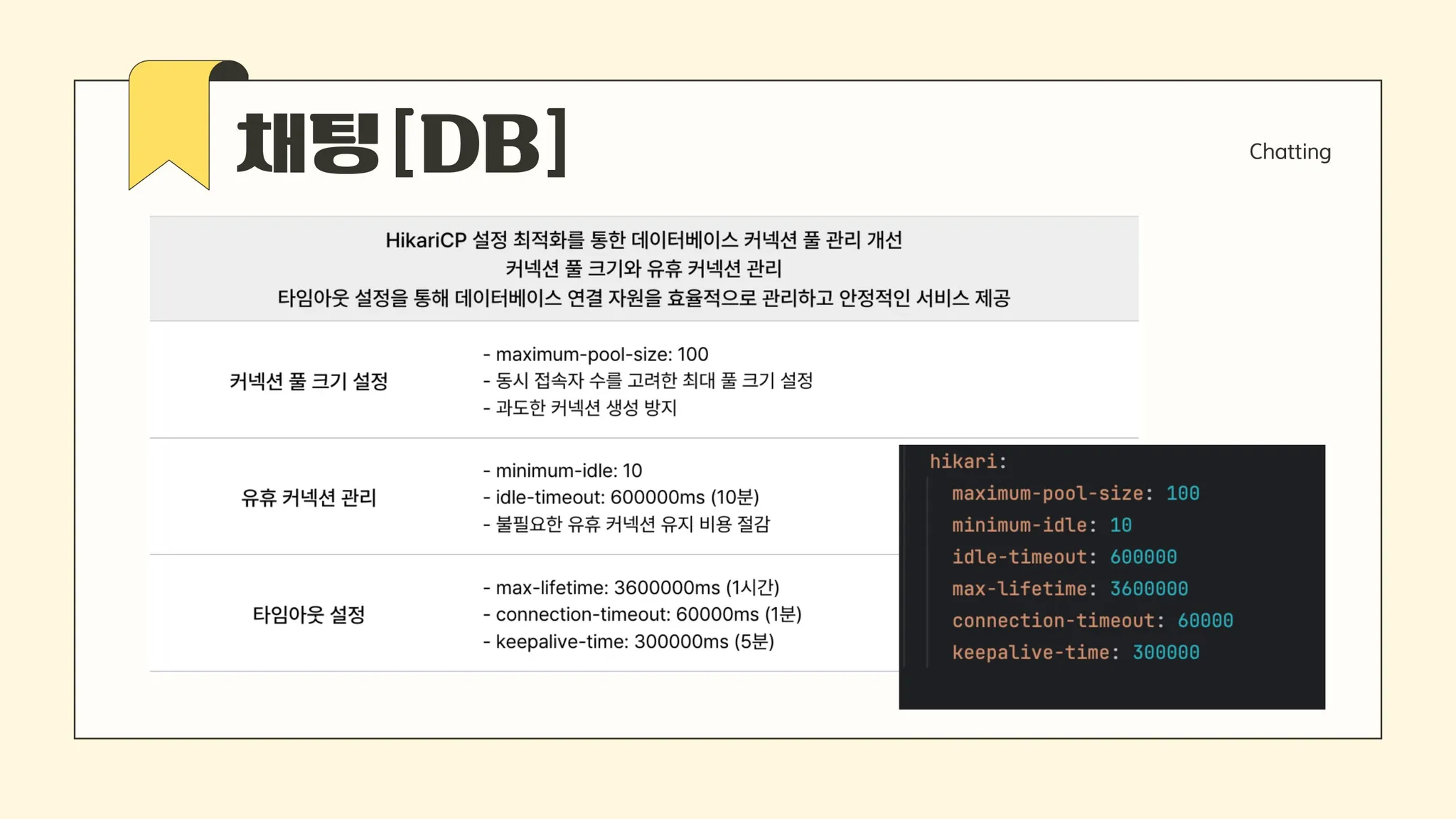Screen dimensions: 1456x819
Task: Select the 타임아웃 설정 row label
Action: click(x=309, y=614)
